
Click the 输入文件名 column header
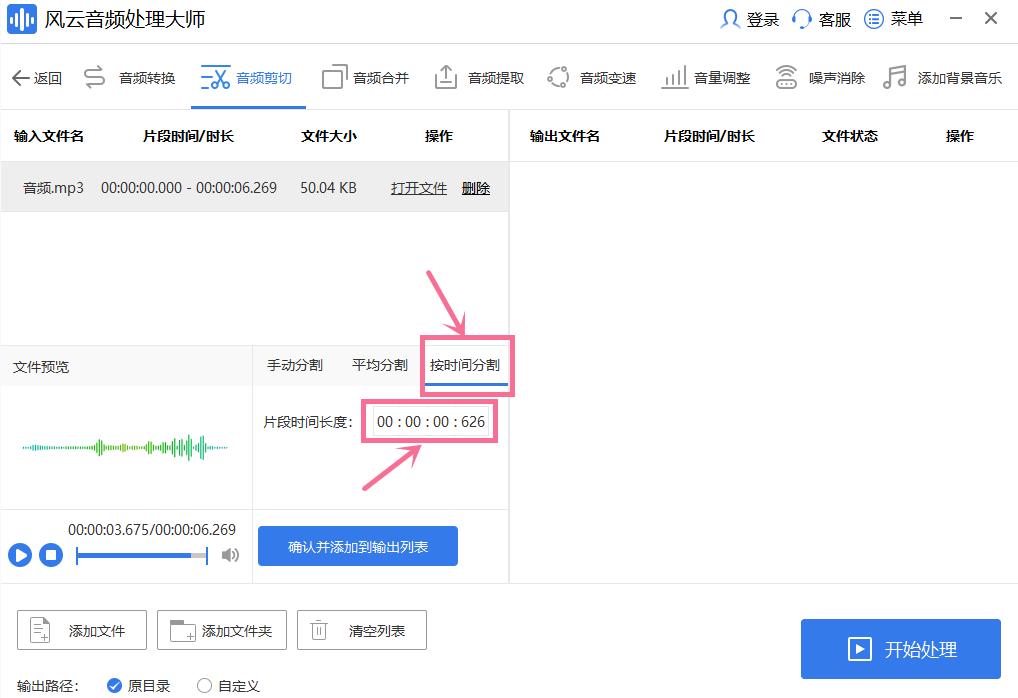coord(49,136)
